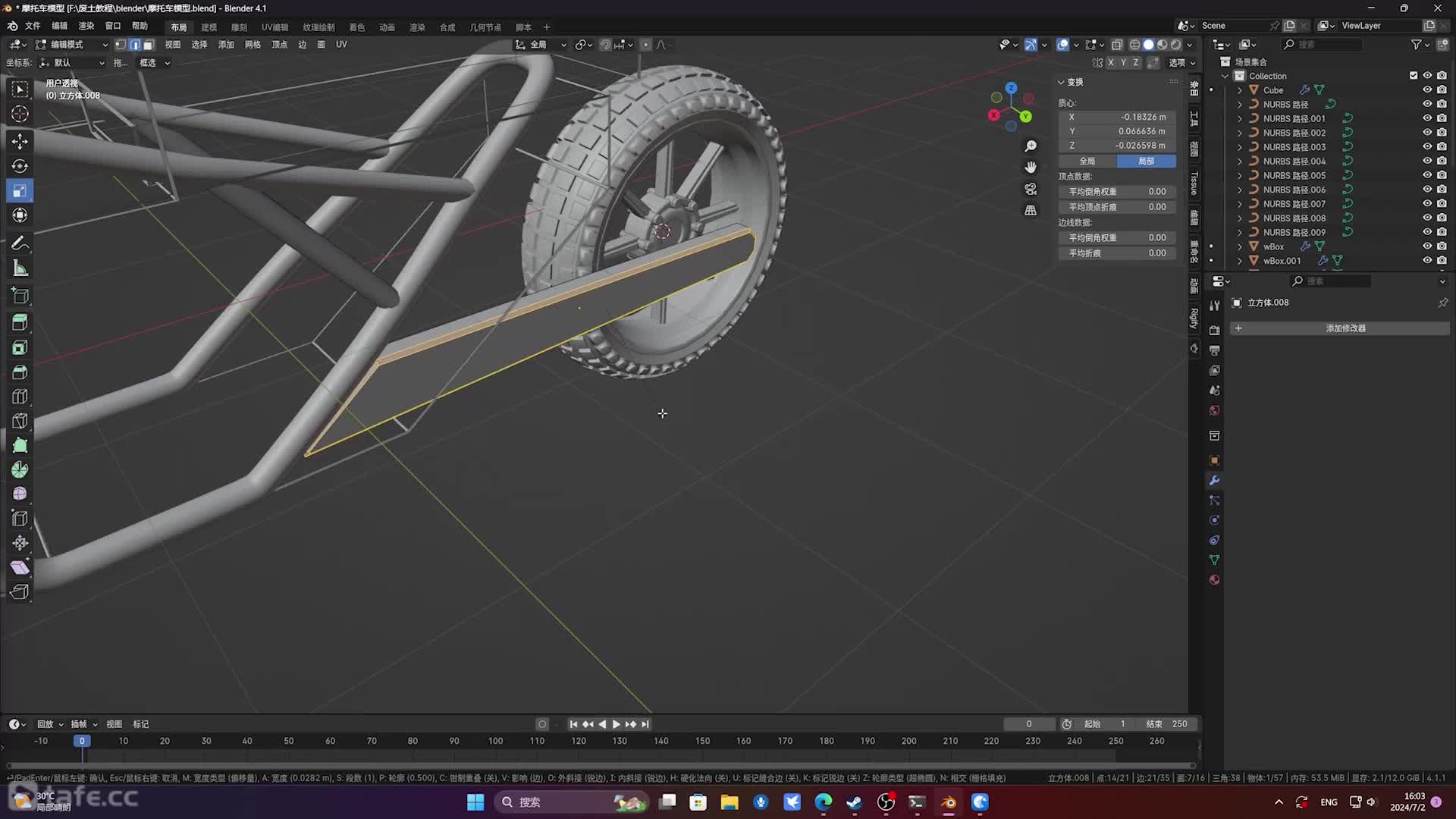Select the Poly Build tool
This screenshot has height=819, width=1456.
coord(20,445)
